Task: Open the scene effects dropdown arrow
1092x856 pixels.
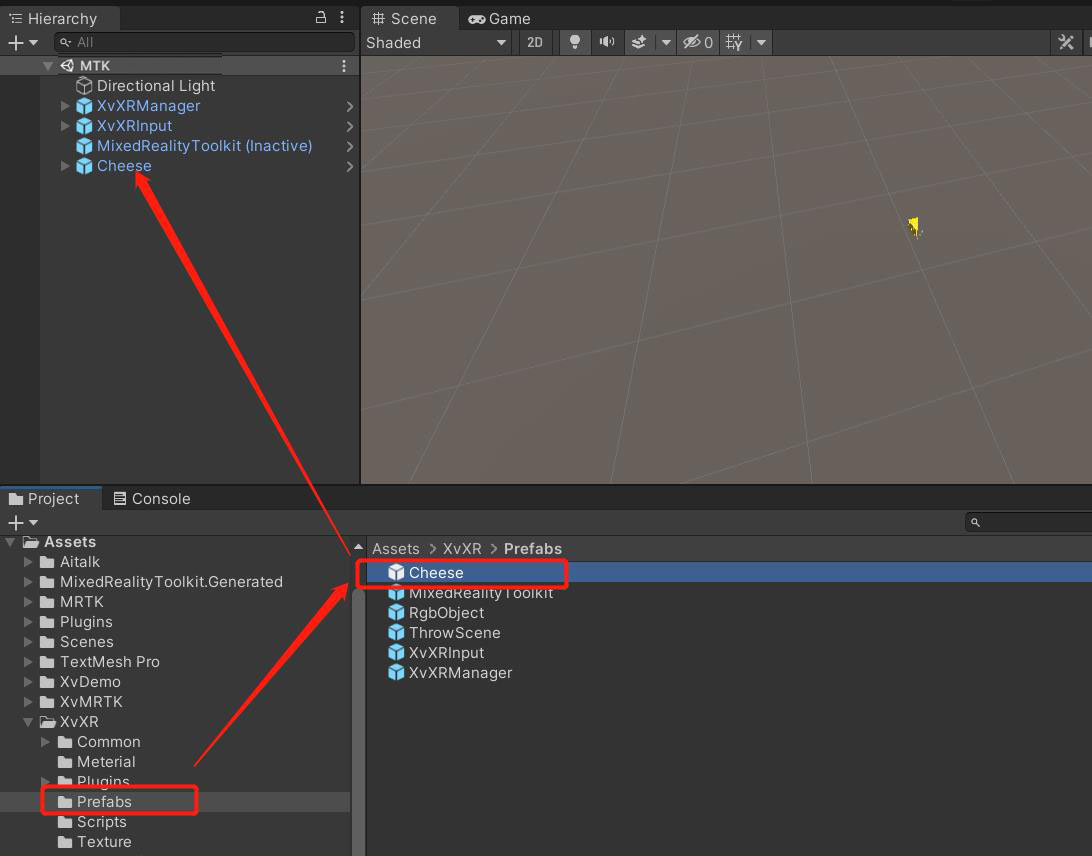Action: pyautogui.click(x=666, y=42)
